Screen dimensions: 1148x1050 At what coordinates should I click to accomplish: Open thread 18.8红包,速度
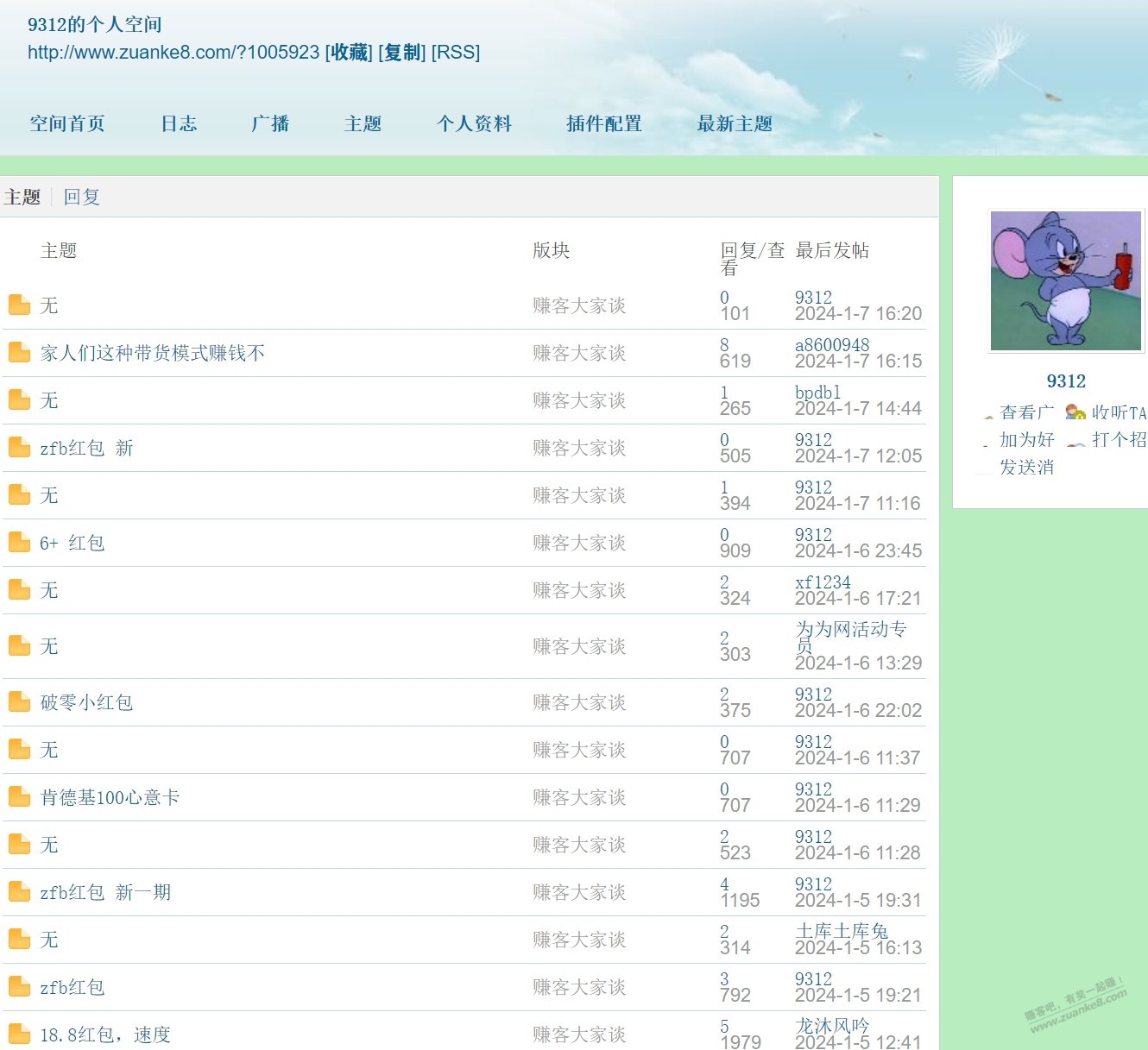click(x=105, y=1034)
